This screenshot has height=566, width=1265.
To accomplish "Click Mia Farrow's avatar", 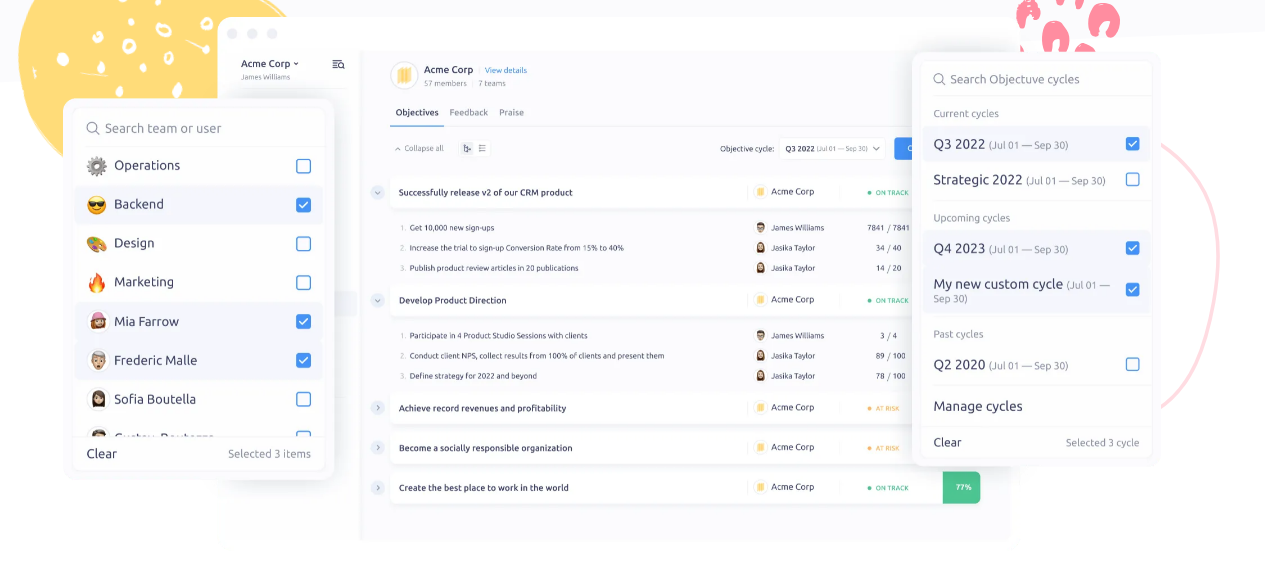I will (98, 322).
